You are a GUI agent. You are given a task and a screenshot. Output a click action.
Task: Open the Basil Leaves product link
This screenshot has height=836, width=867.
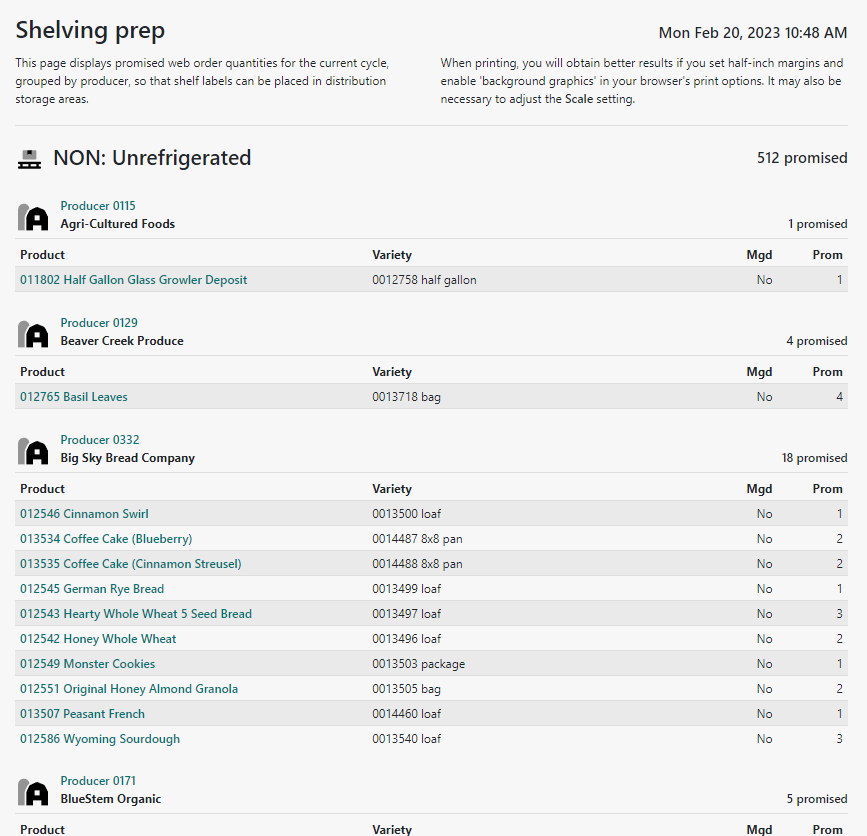click(74, 397)
